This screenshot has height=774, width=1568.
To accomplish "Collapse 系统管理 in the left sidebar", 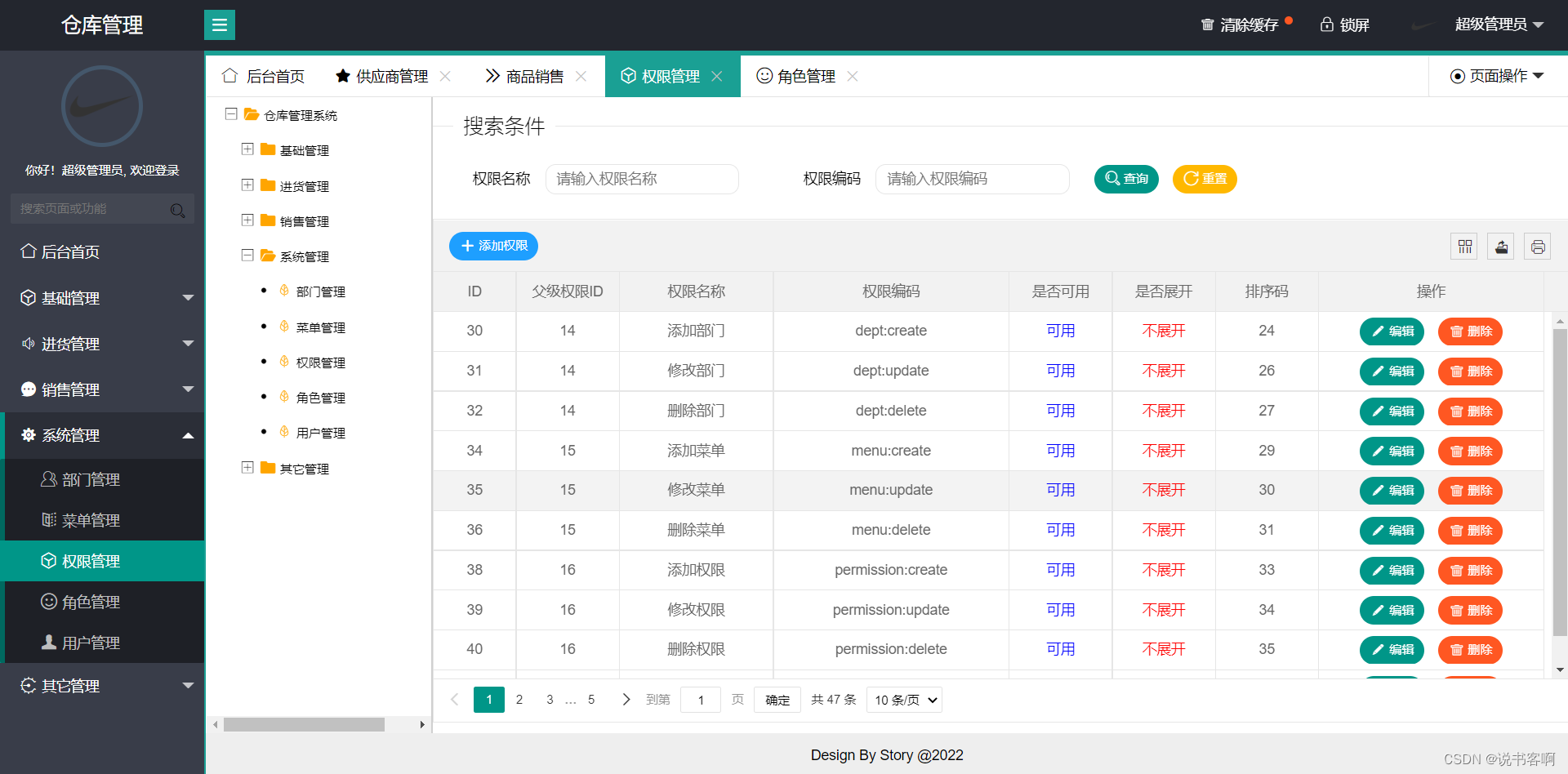I will pos(102,435).
